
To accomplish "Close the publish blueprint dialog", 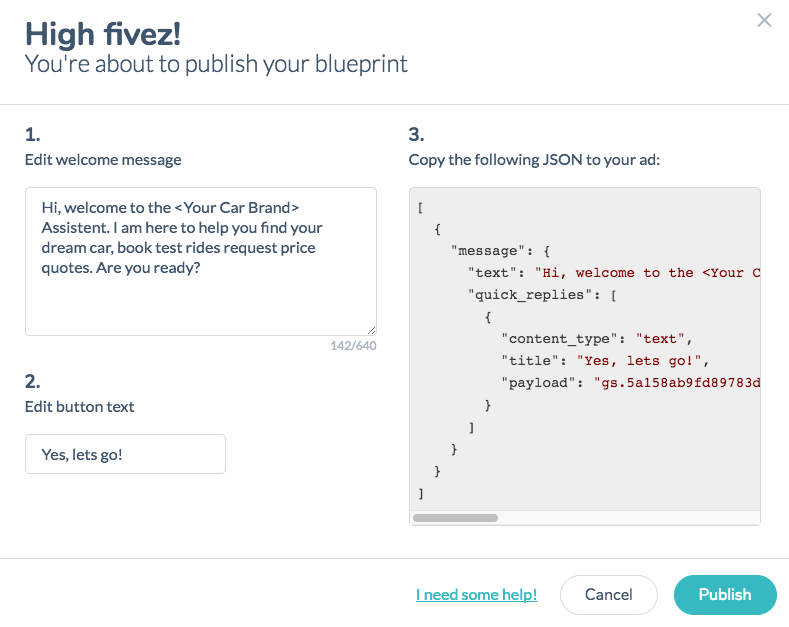I will point(764,20).
